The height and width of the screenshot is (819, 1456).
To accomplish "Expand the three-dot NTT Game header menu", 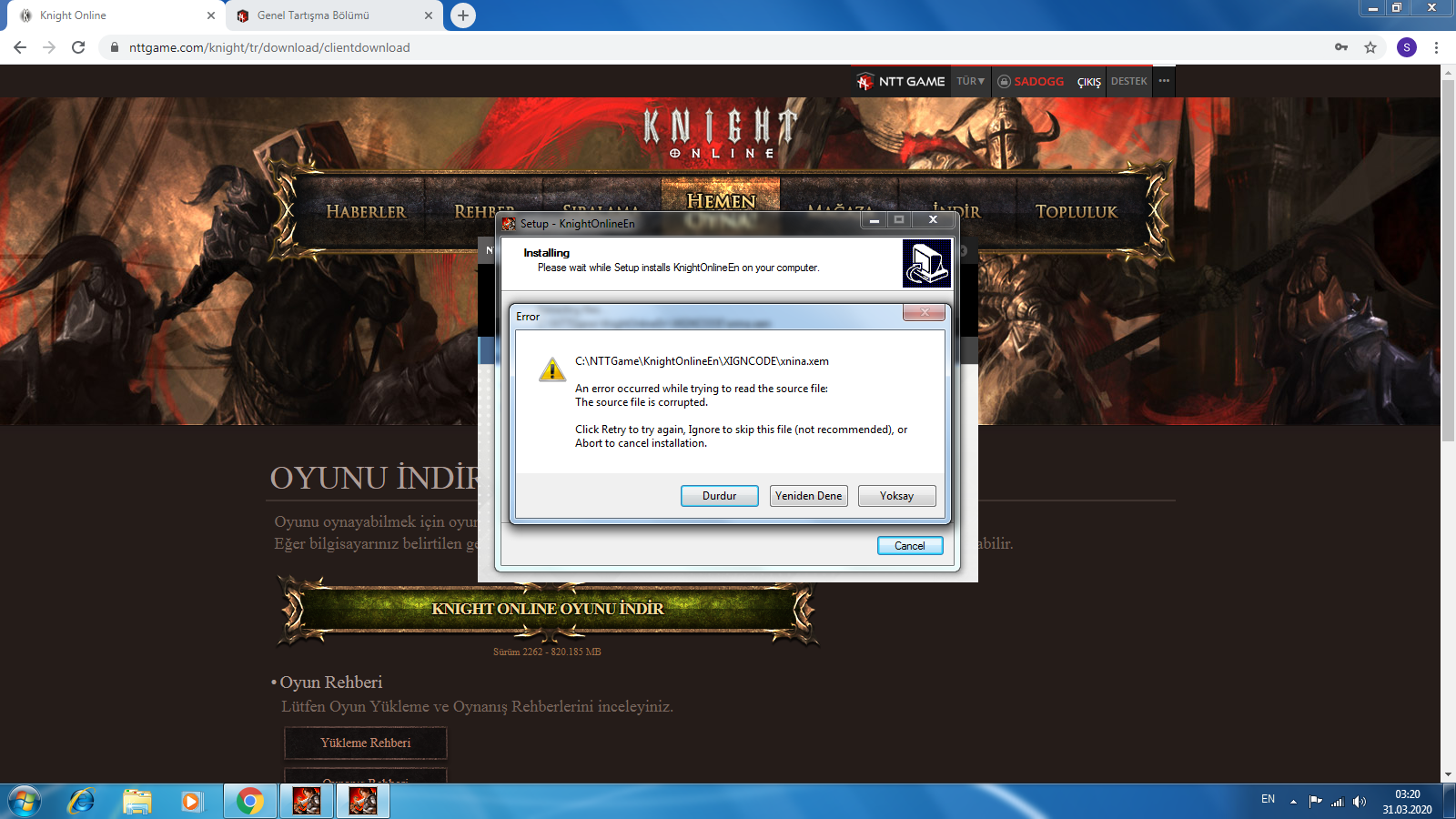I will click(x=1164, y=81).
